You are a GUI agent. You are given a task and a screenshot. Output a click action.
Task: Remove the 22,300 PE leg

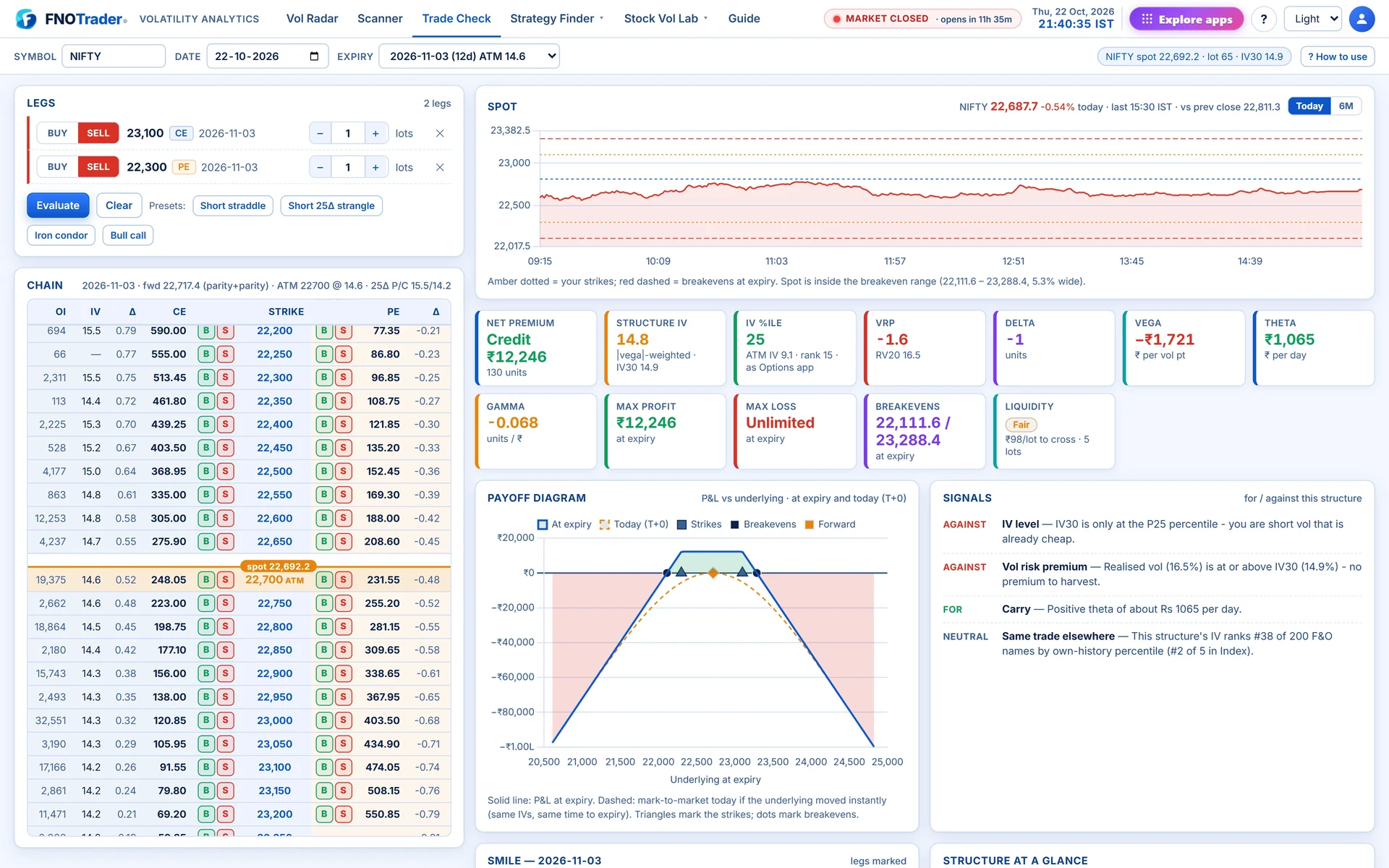click(x=440, y=167)
